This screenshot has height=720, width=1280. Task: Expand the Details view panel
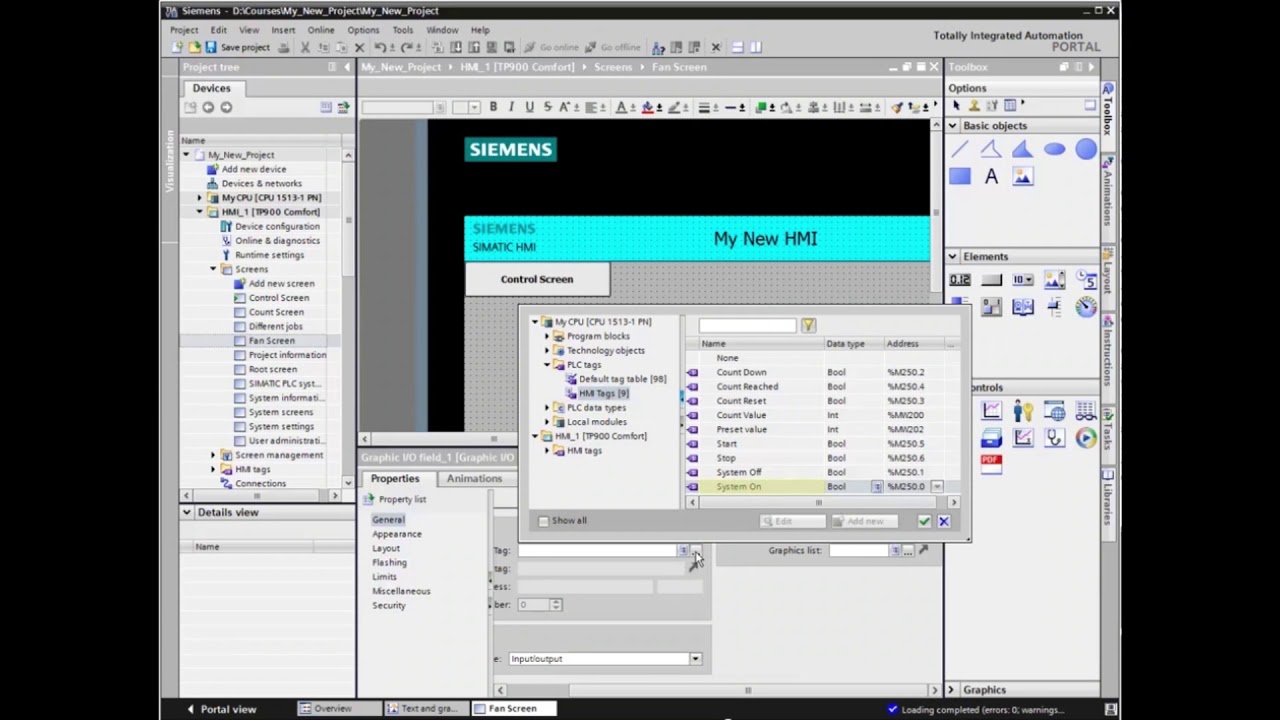point(187,512)
